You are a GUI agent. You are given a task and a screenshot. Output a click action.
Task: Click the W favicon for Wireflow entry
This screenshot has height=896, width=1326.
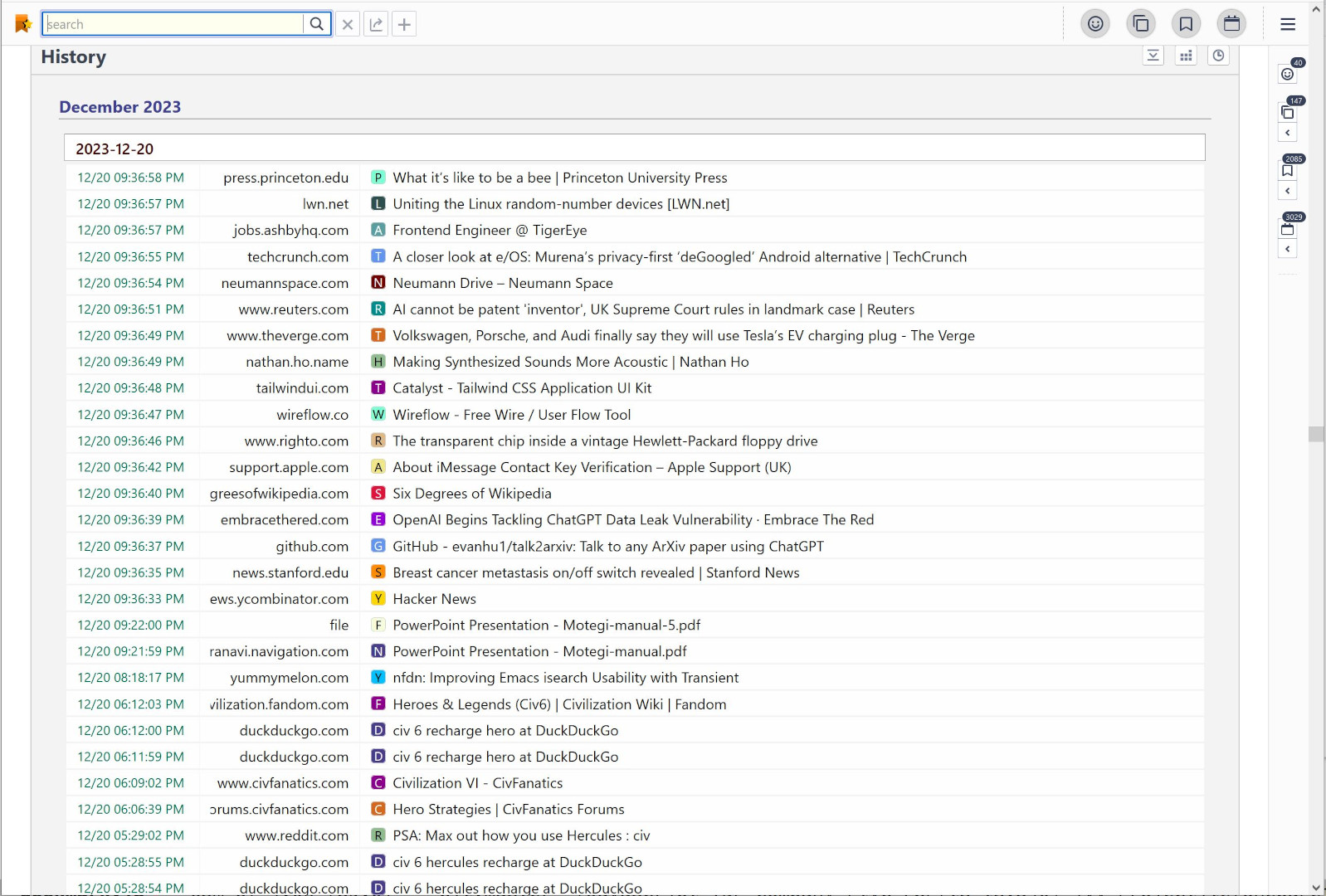[378, 415]
